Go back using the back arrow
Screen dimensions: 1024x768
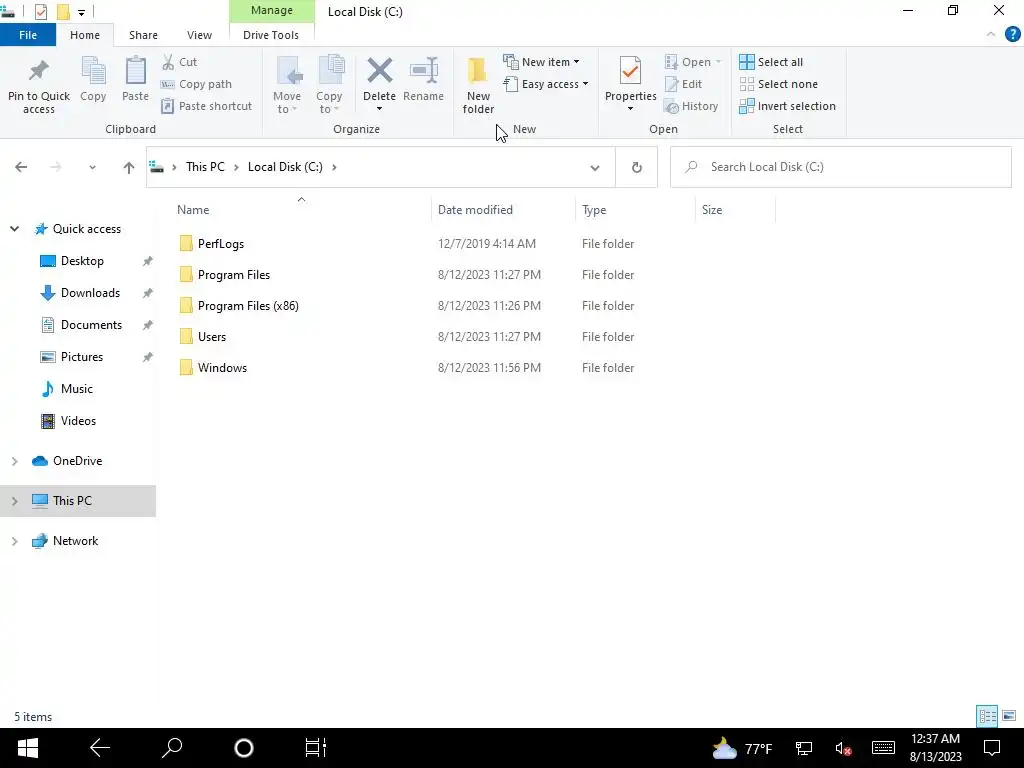click(21, 167)
